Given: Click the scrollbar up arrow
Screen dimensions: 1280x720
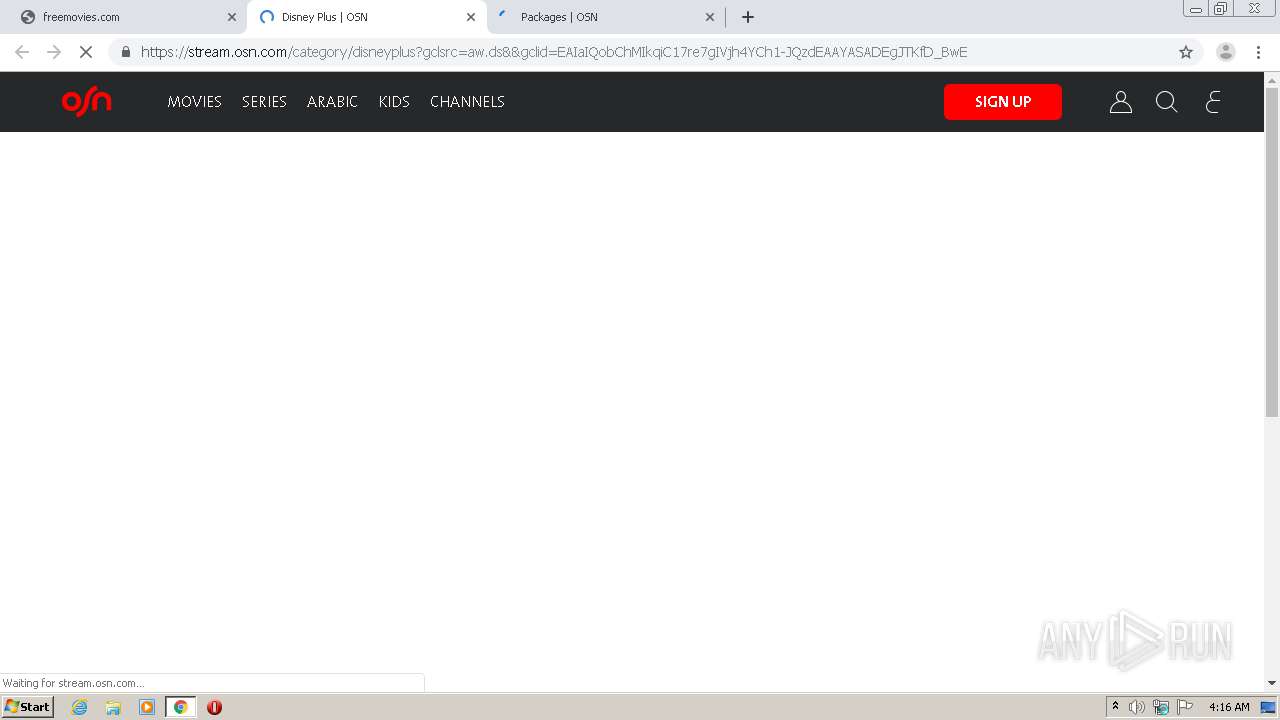Looking at the screenshot, I should tap(1272, 79).
